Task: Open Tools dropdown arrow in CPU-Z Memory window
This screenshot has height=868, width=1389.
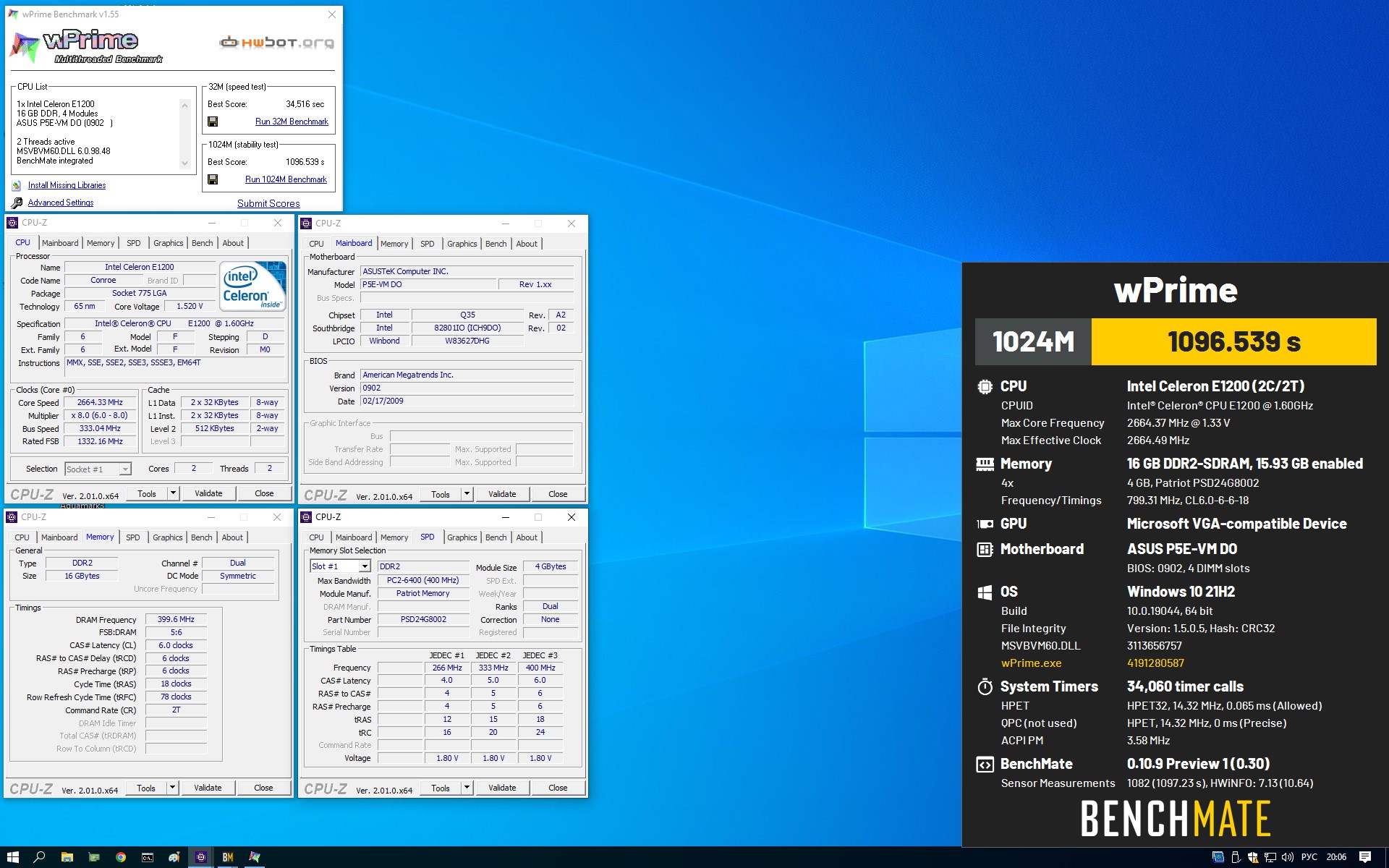Action: pyautogui.click(x=172, y=788)
